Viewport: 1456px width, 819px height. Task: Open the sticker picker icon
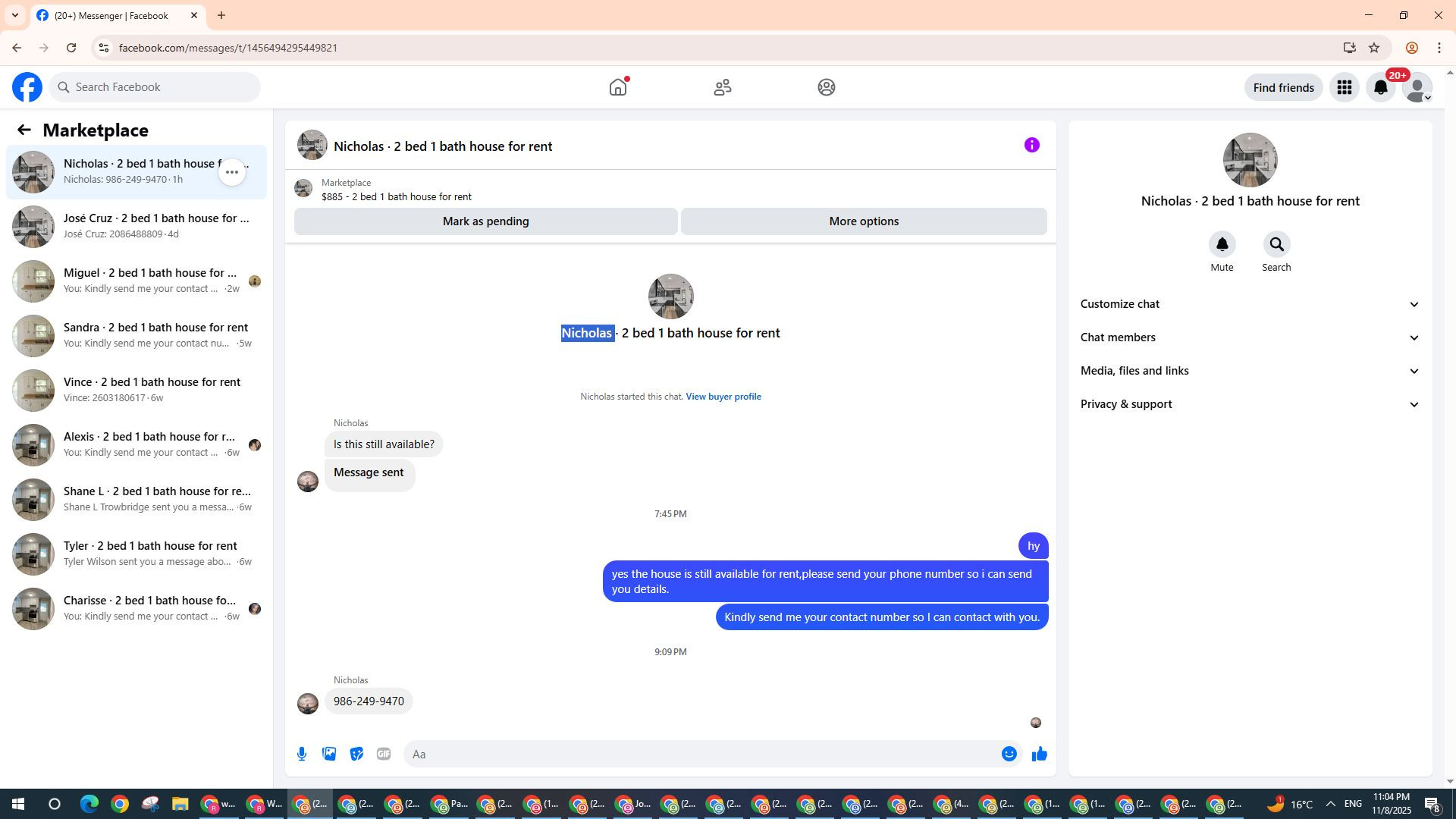[356, 754]
